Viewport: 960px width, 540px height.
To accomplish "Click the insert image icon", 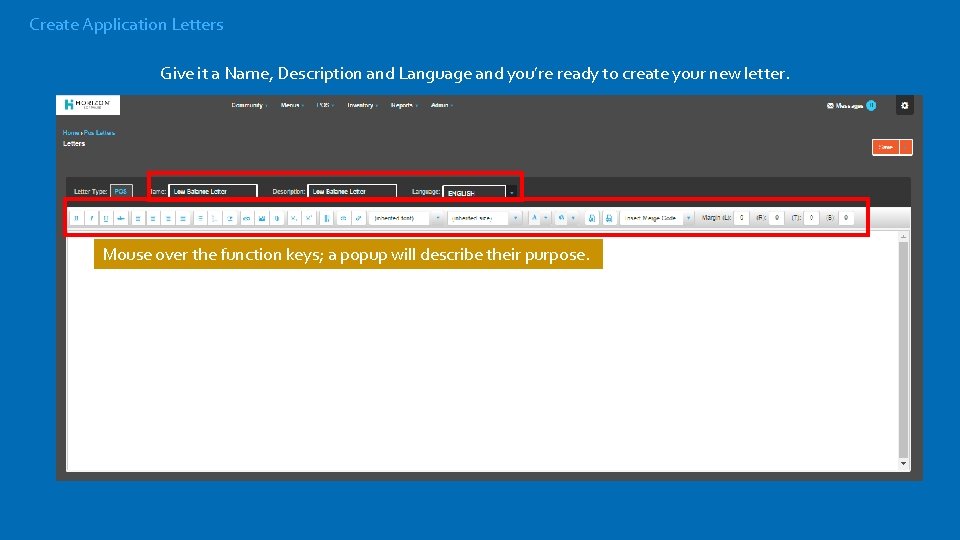I will (x=262, y=218).
